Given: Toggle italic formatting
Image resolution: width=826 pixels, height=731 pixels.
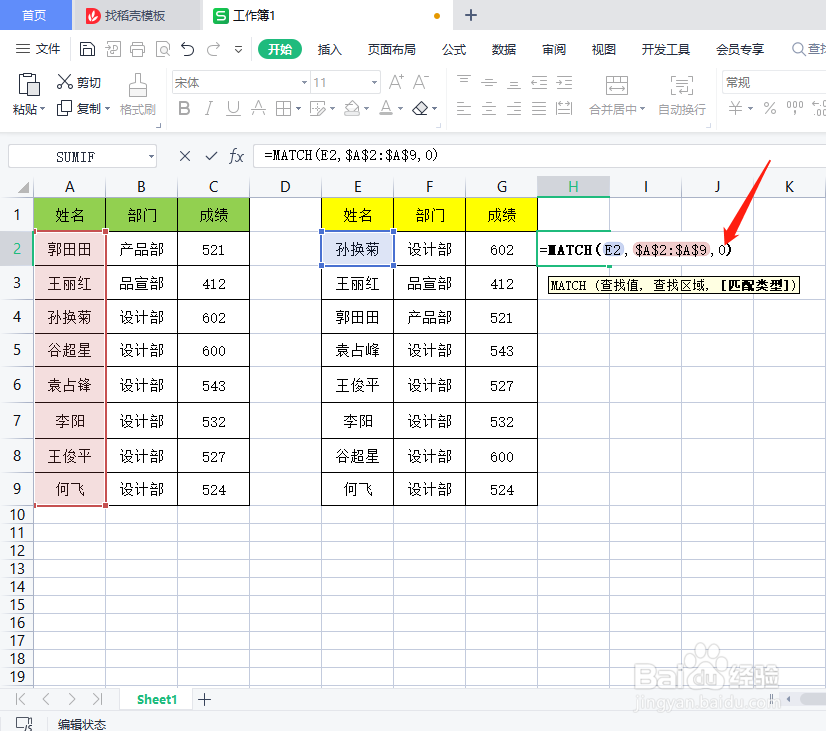Looking at the screenshot, I should point(209,106).
